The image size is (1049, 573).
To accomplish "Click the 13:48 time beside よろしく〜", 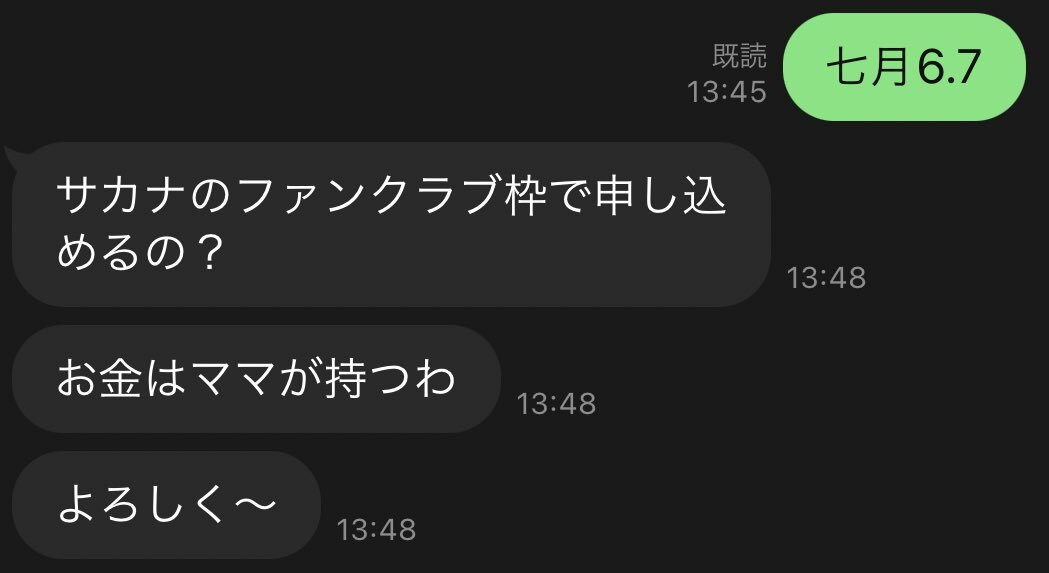I will click(376, 529).
